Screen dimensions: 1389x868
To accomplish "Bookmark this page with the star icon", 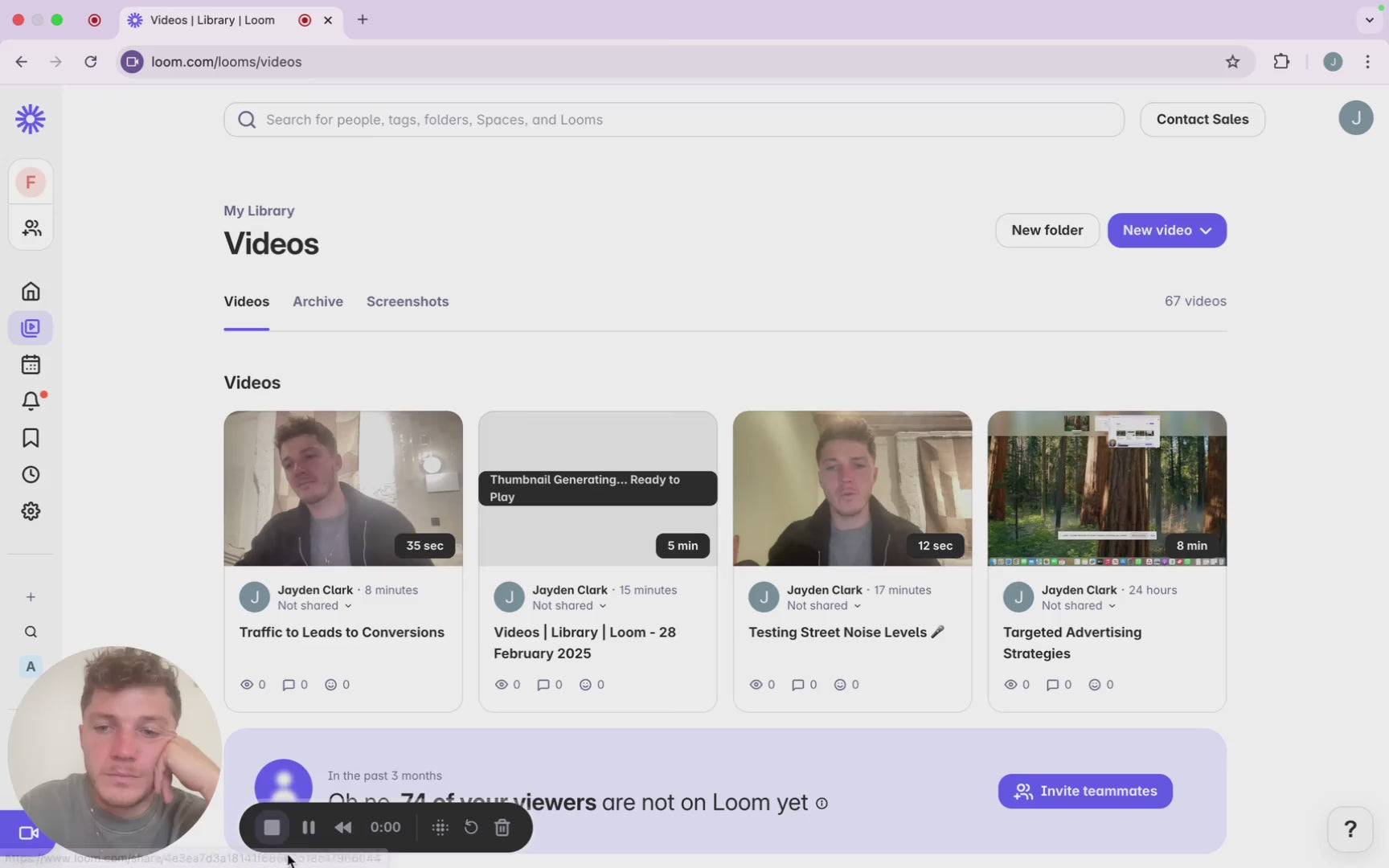I will pos(1232,62).
